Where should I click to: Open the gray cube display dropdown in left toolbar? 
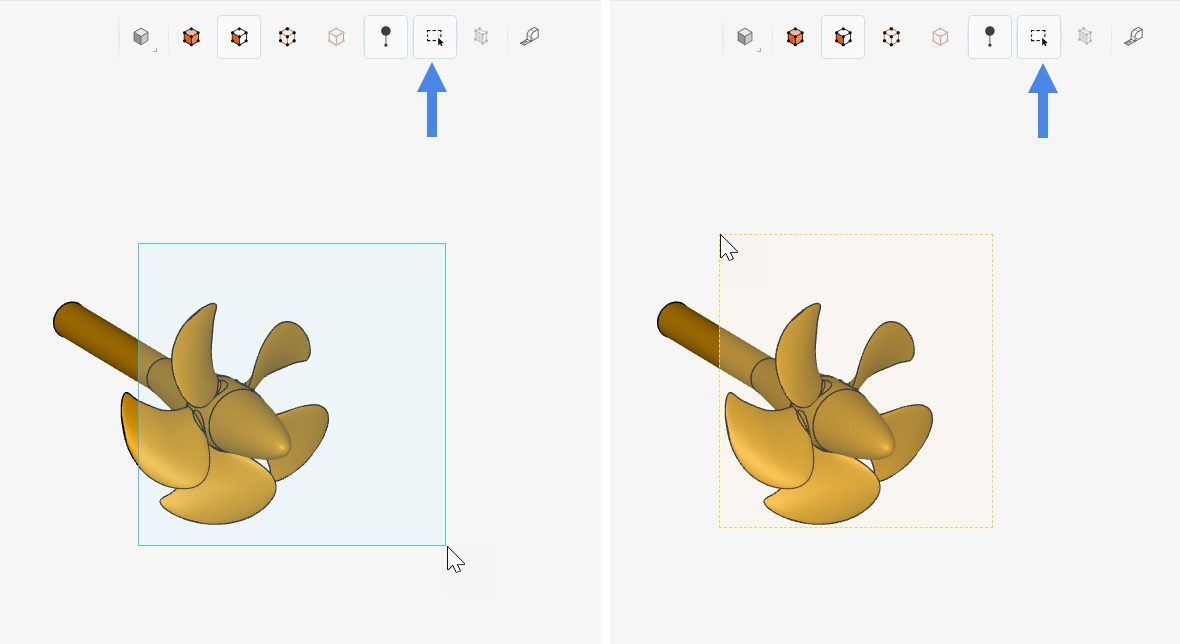[142, 37]
